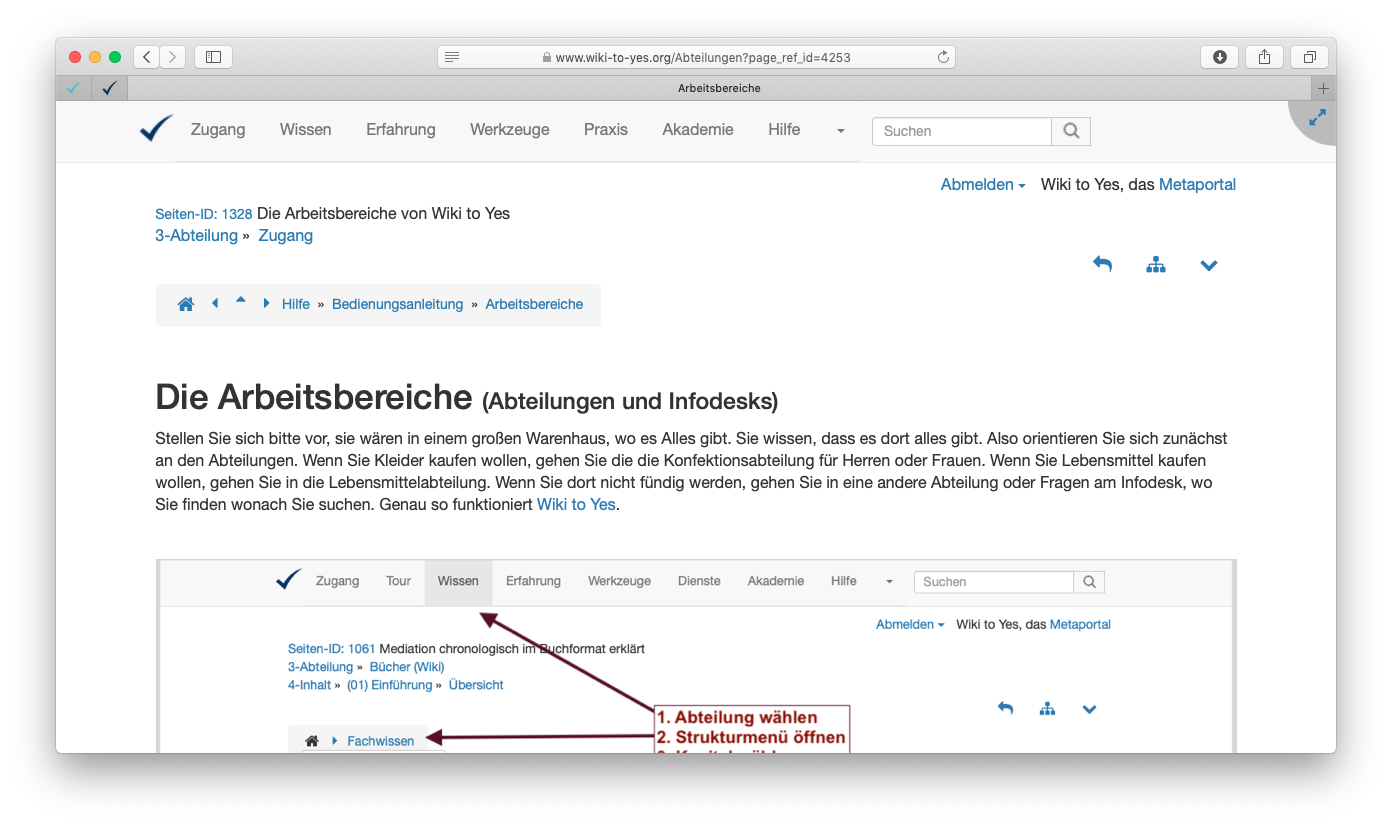Toggle the Safari sidebar
1392x827 pixels.
[213, 57]
